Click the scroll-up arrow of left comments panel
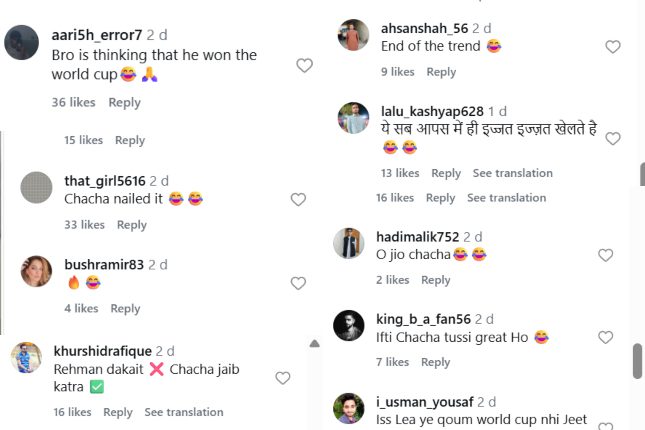The height and width of the screenshot is (430, 645). pos(314,344)
